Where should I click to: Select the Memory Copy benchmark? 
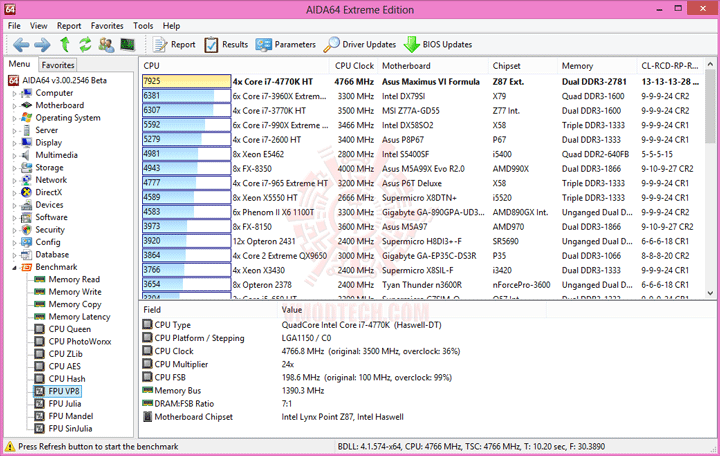click(75, 304)
